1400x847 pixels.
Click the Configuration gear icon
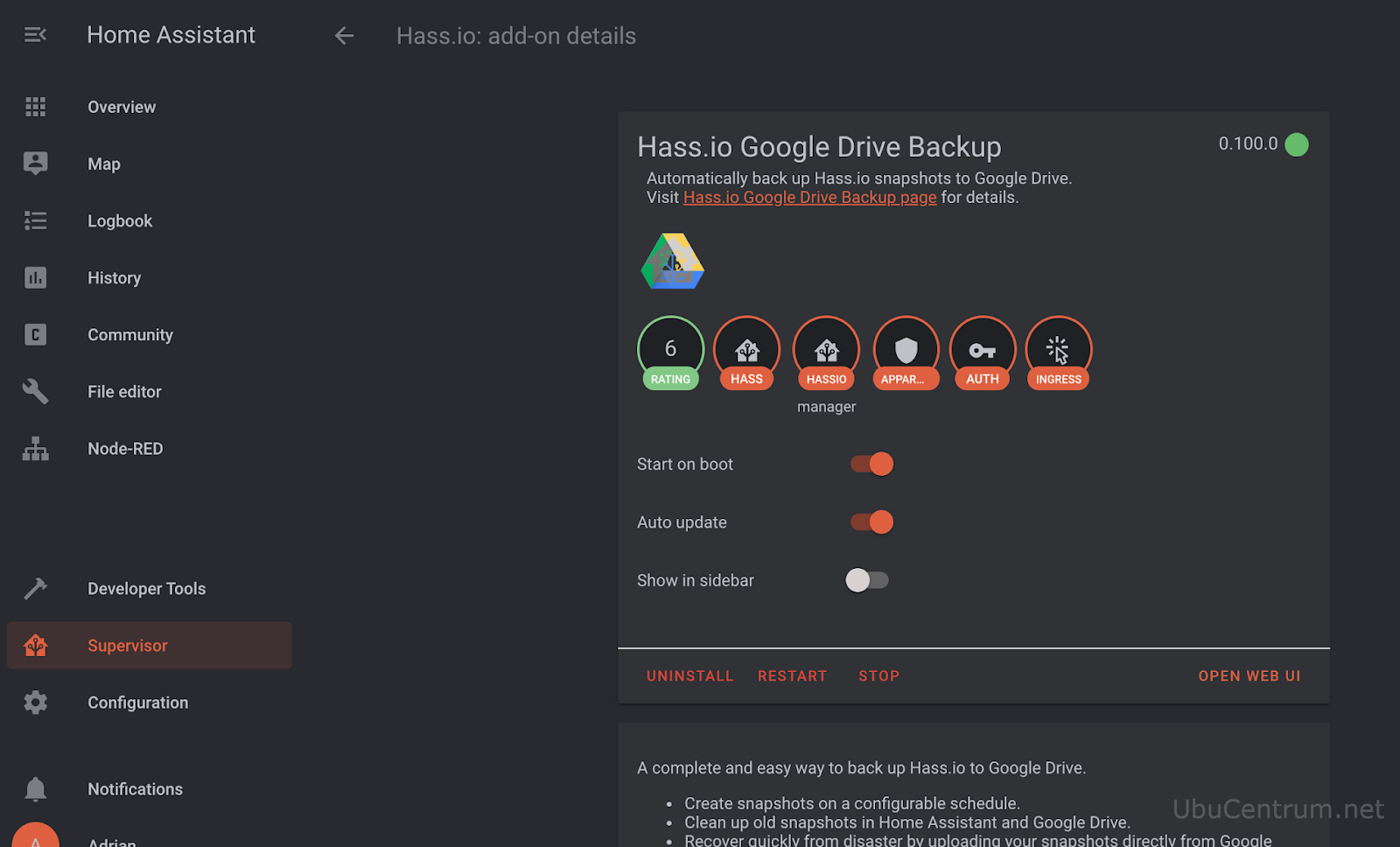click(x=35, y=703)
